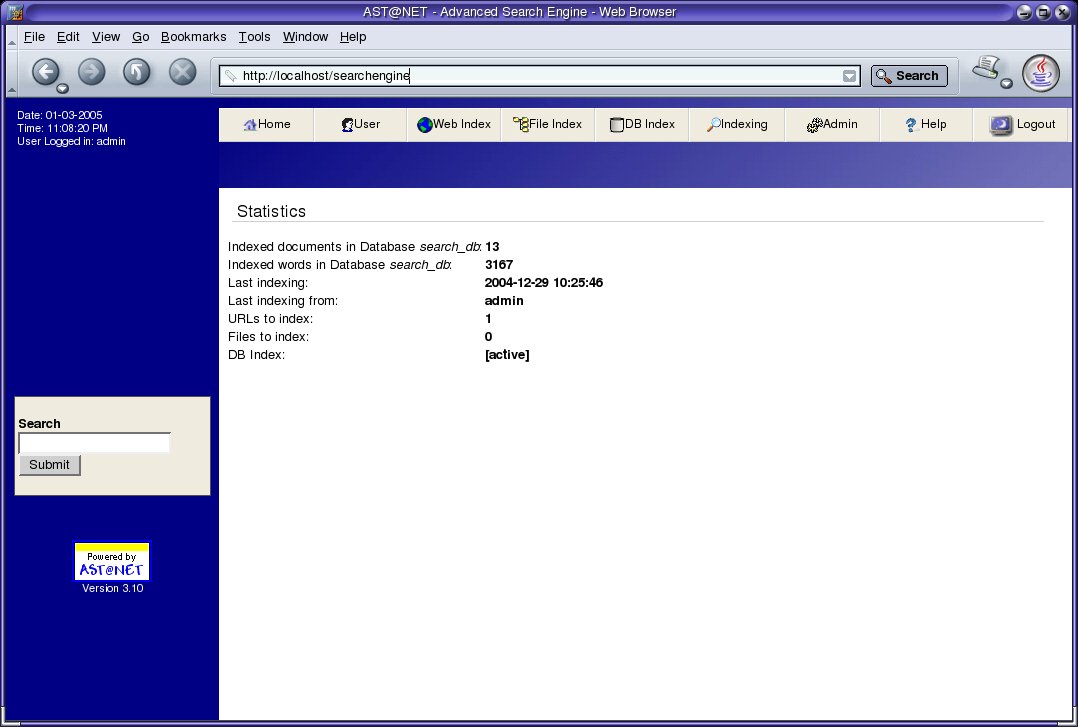The height and width of the screenshot is (727, 1078).
Task: Open the Admin section
Action: click(832, 124)
